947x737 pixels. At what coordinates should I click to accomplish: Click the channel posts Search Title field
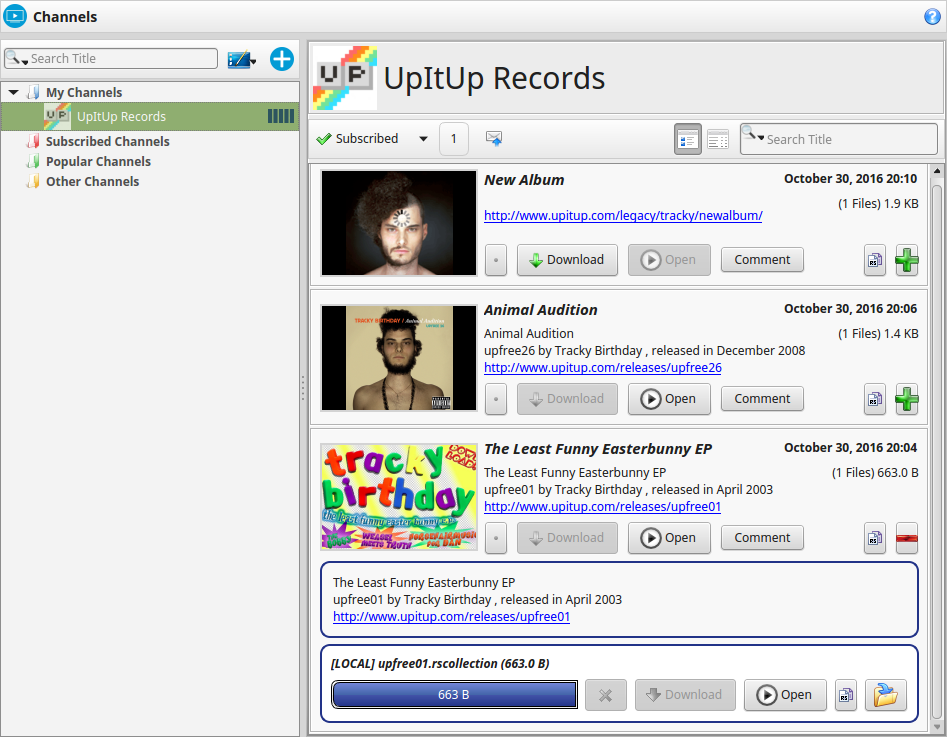[x=838, y=140]
